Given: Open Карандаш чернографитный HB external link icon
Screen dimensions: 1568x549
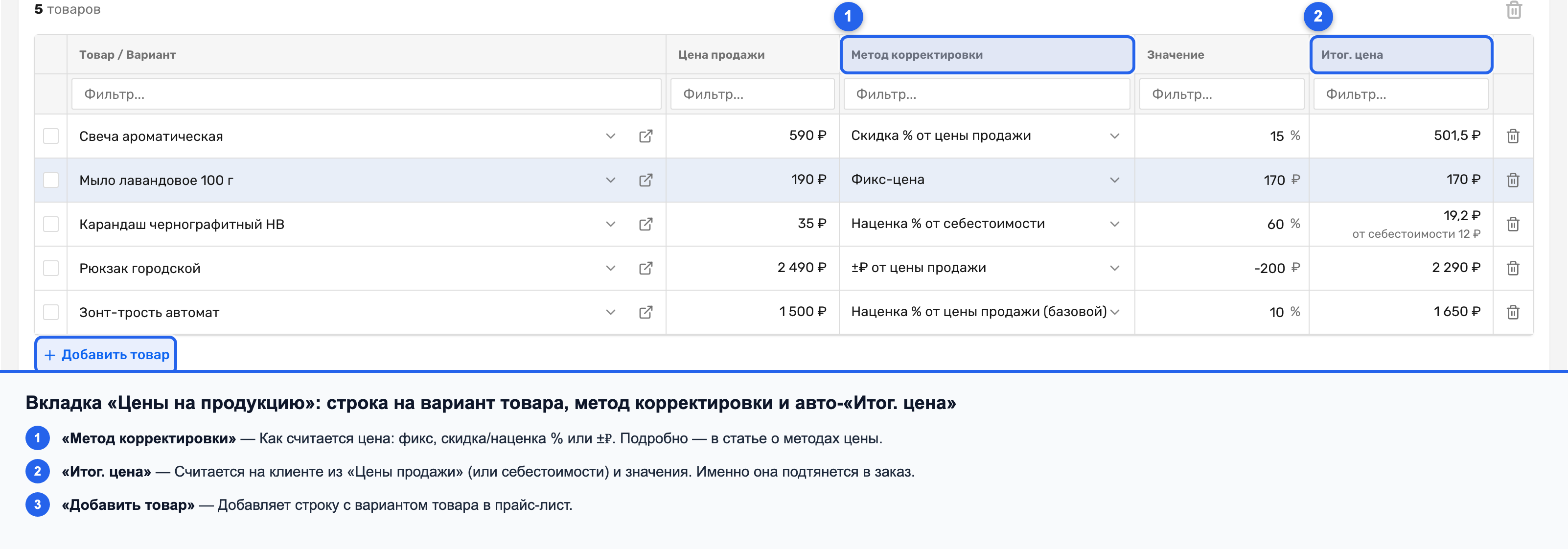Looking at the screenshot, I should [x=646, y=224].
